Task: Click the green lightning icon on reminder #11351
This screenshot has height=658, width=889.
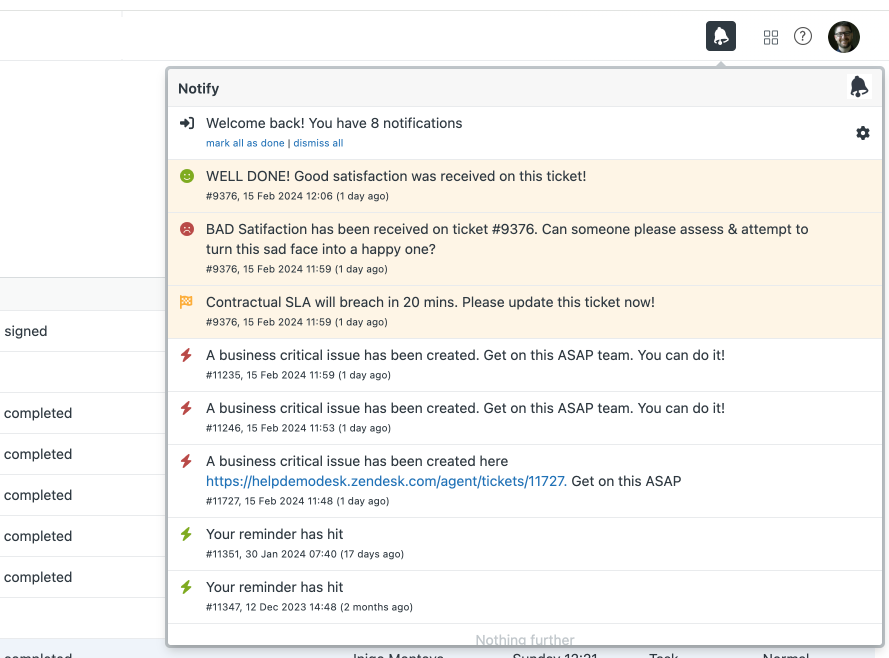Action: point(186,534)
